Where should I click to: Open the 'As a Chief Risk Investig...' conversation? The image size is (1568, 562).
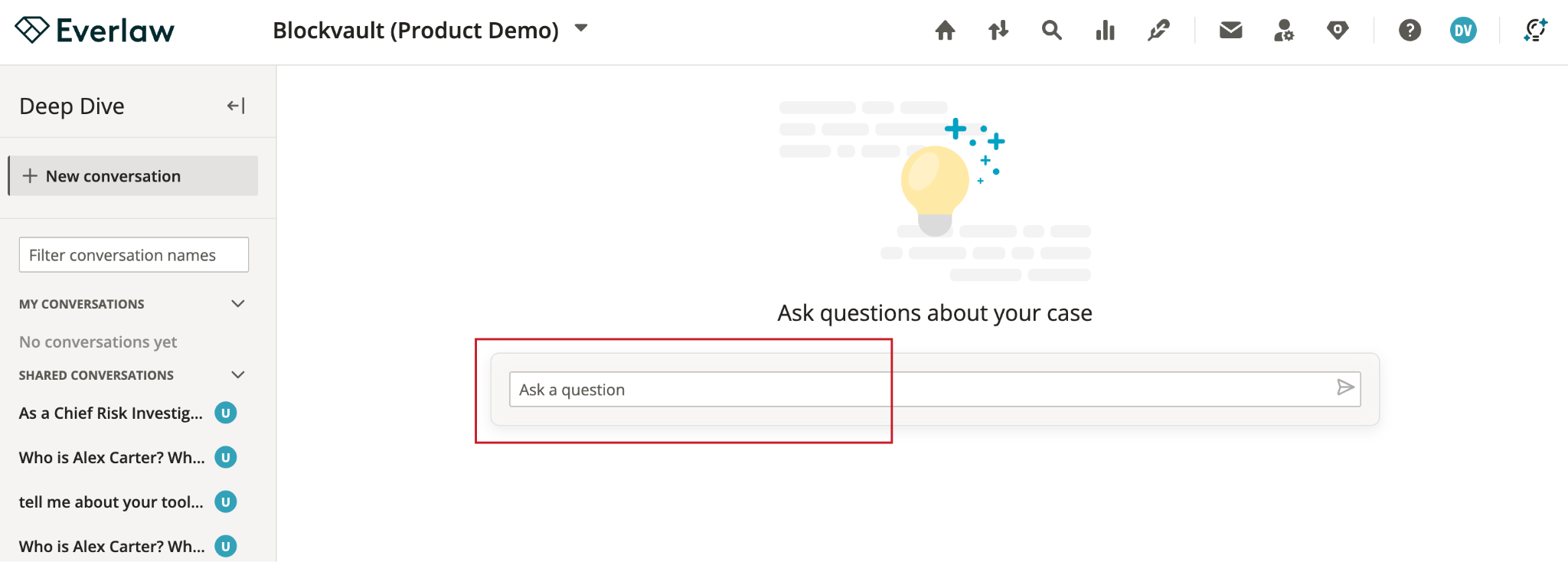(x=111, y=413)
